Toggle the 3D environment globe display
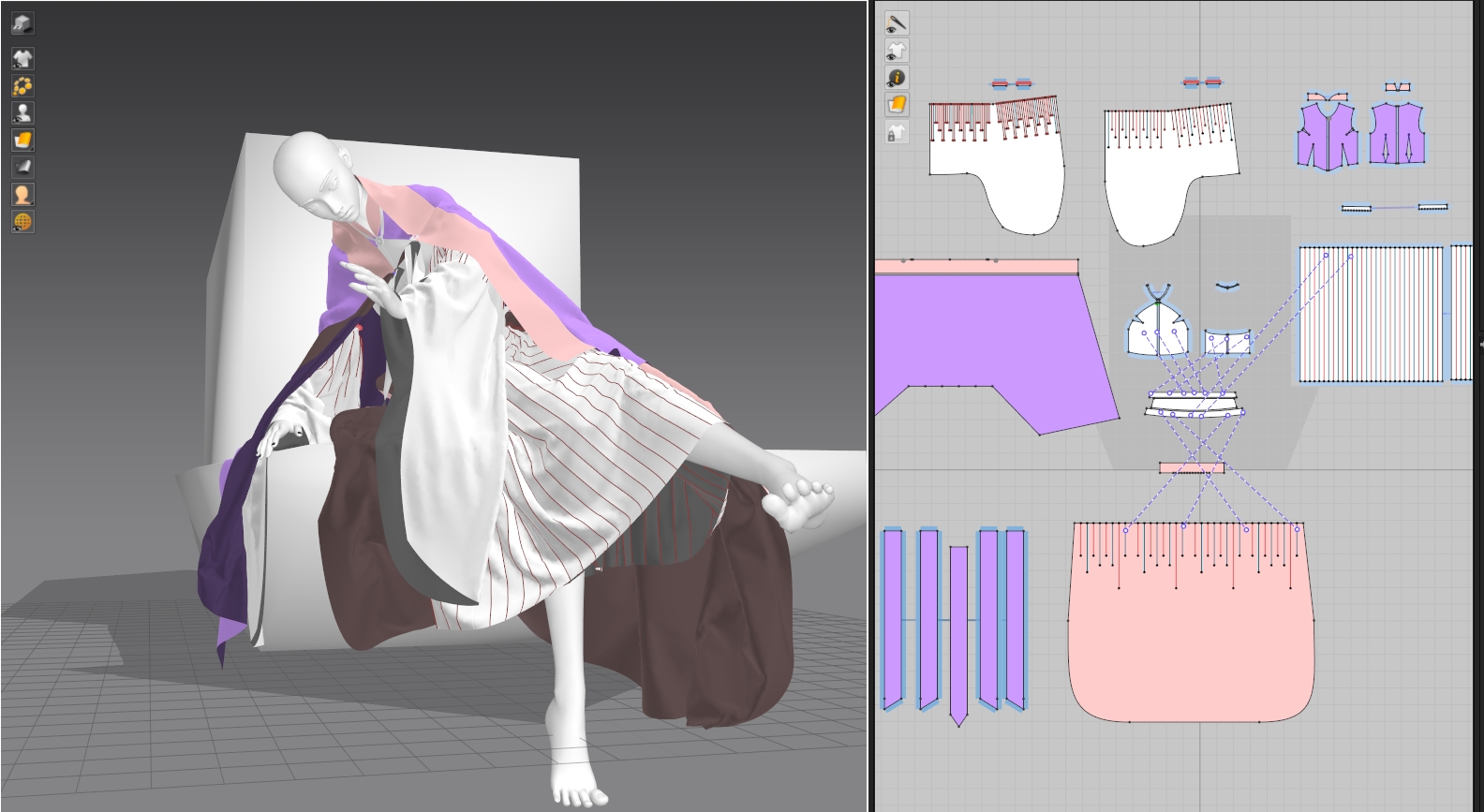The height and width of the screenshot is (812, 1484). 22,222
